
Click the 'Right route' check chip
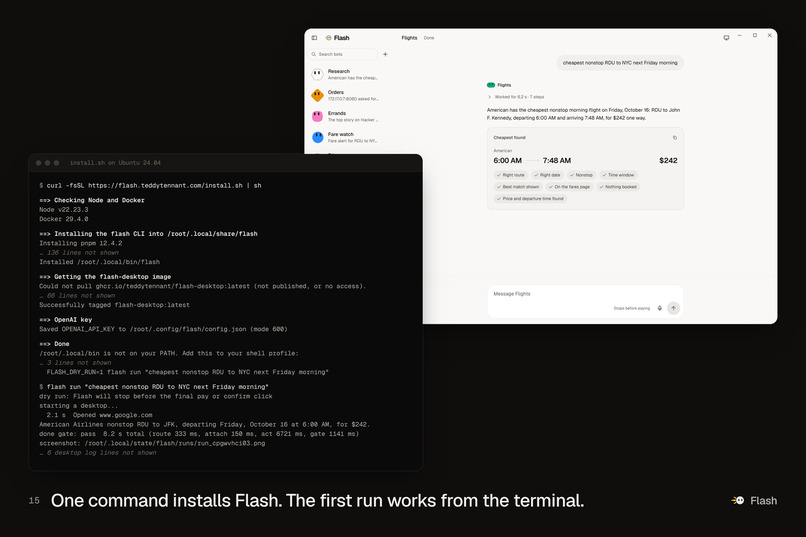point(510,175)
